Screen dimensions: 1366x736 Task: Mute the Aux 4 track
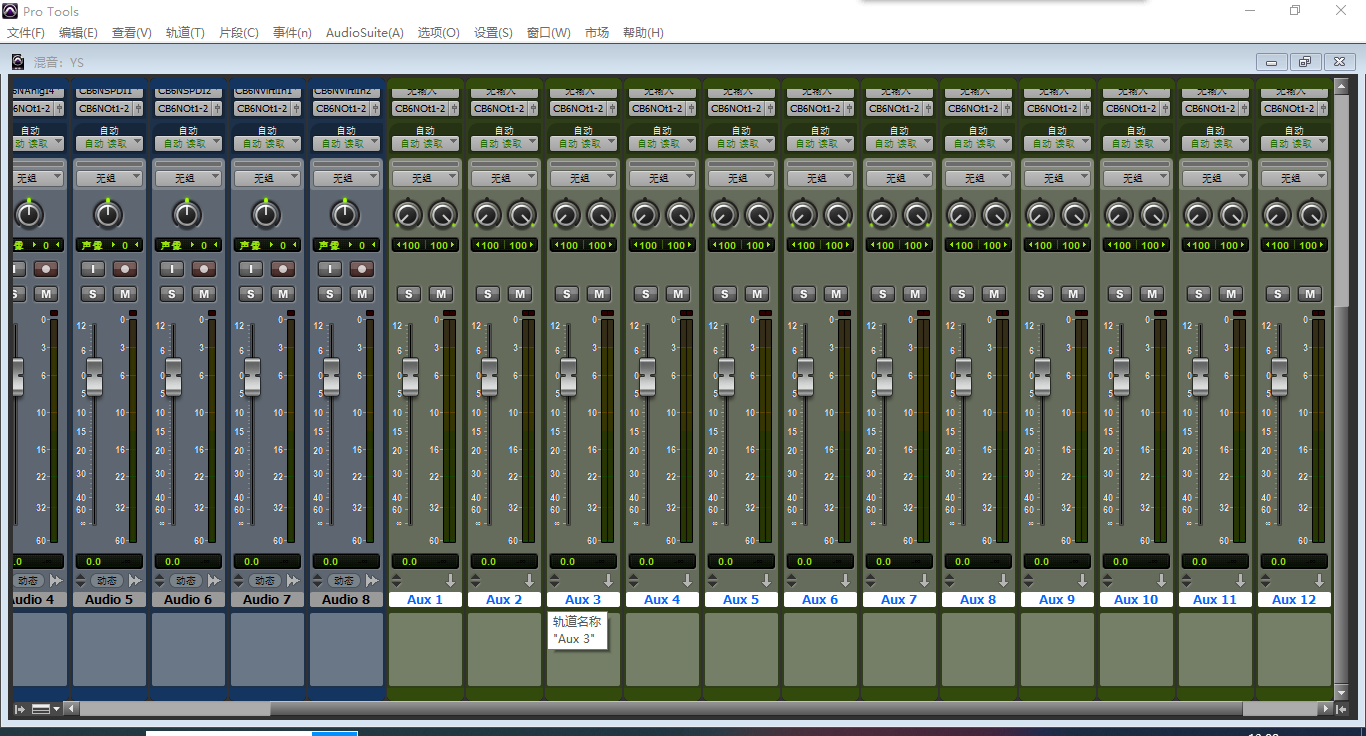(677, 294)
